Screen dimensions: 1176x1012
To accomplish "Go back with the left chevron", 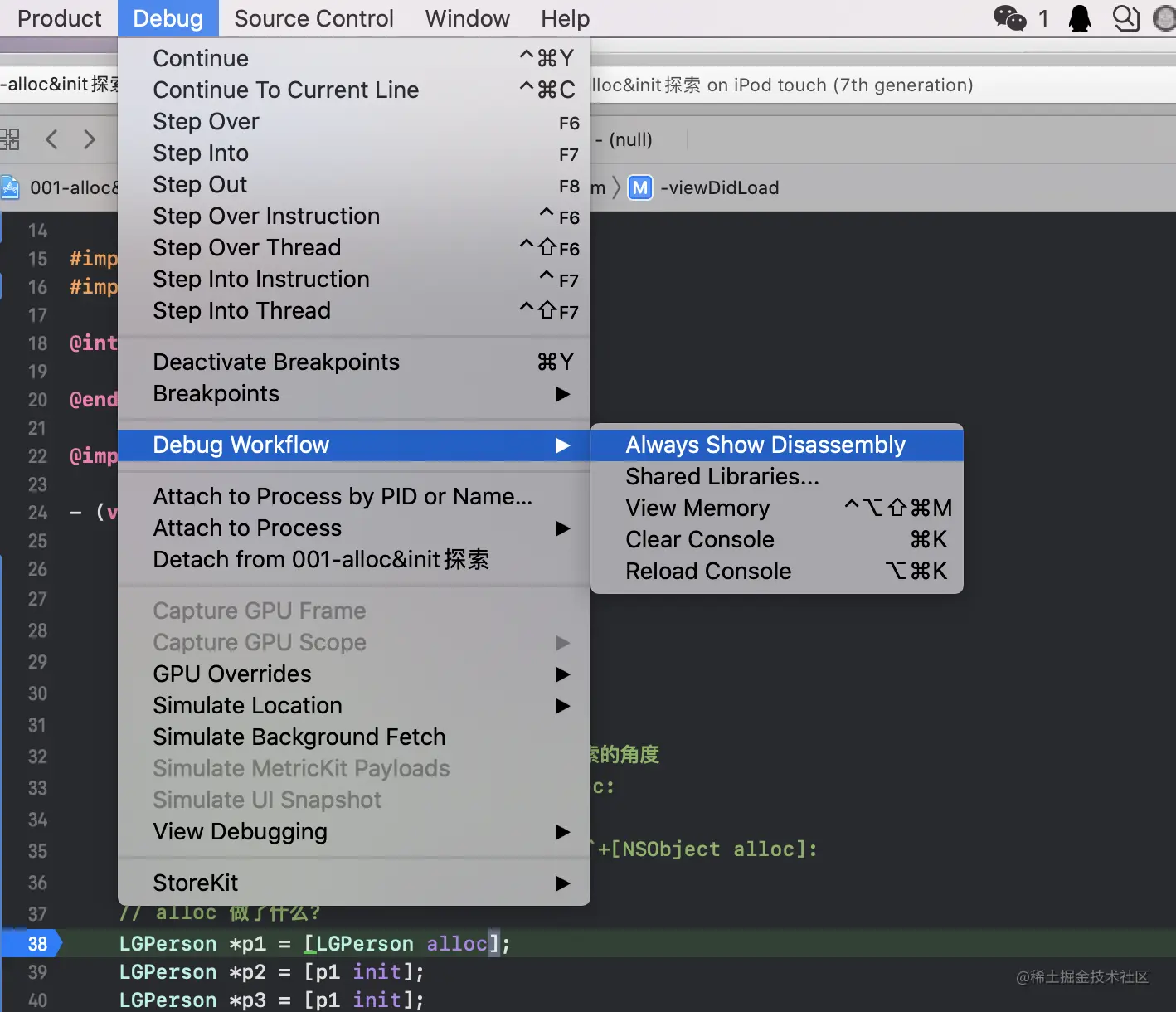I will [51, 139].
